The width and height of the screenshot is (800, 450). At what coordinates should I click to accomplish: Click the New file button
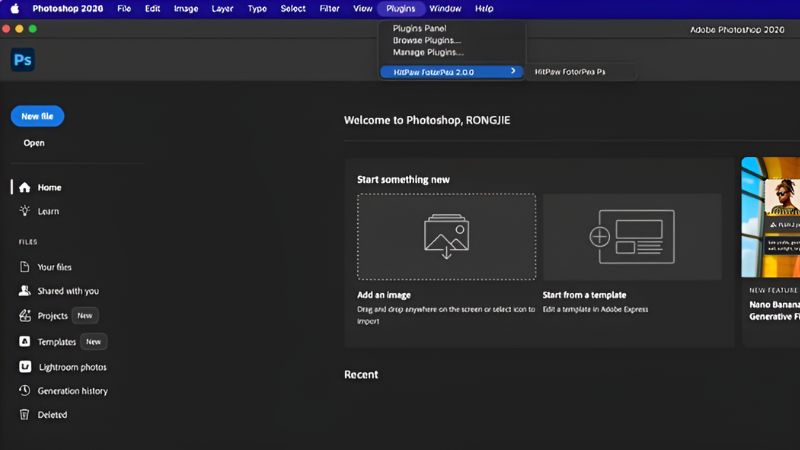[x=37, y=116]
